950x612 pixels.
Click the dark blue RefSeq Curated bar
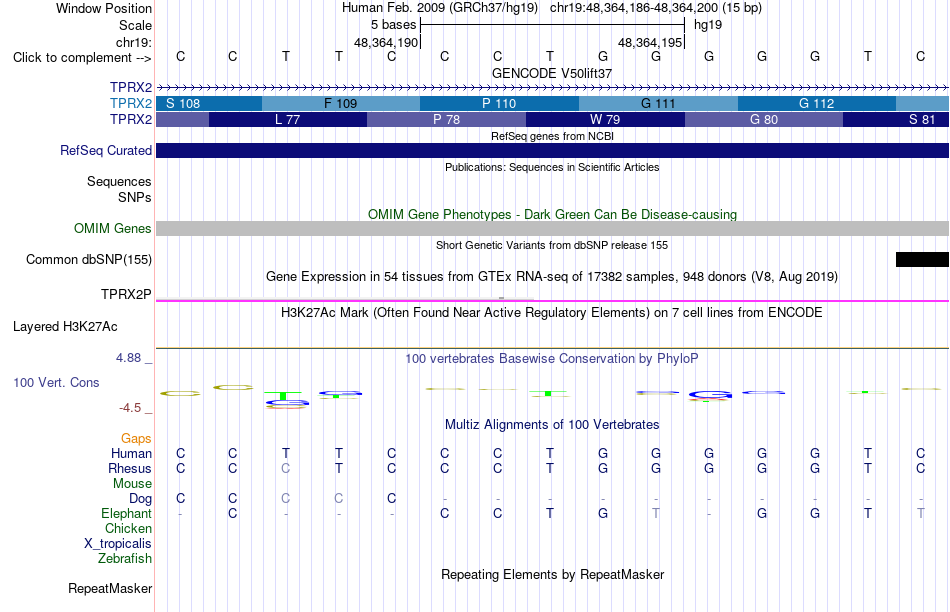click(x=553, y=150)
